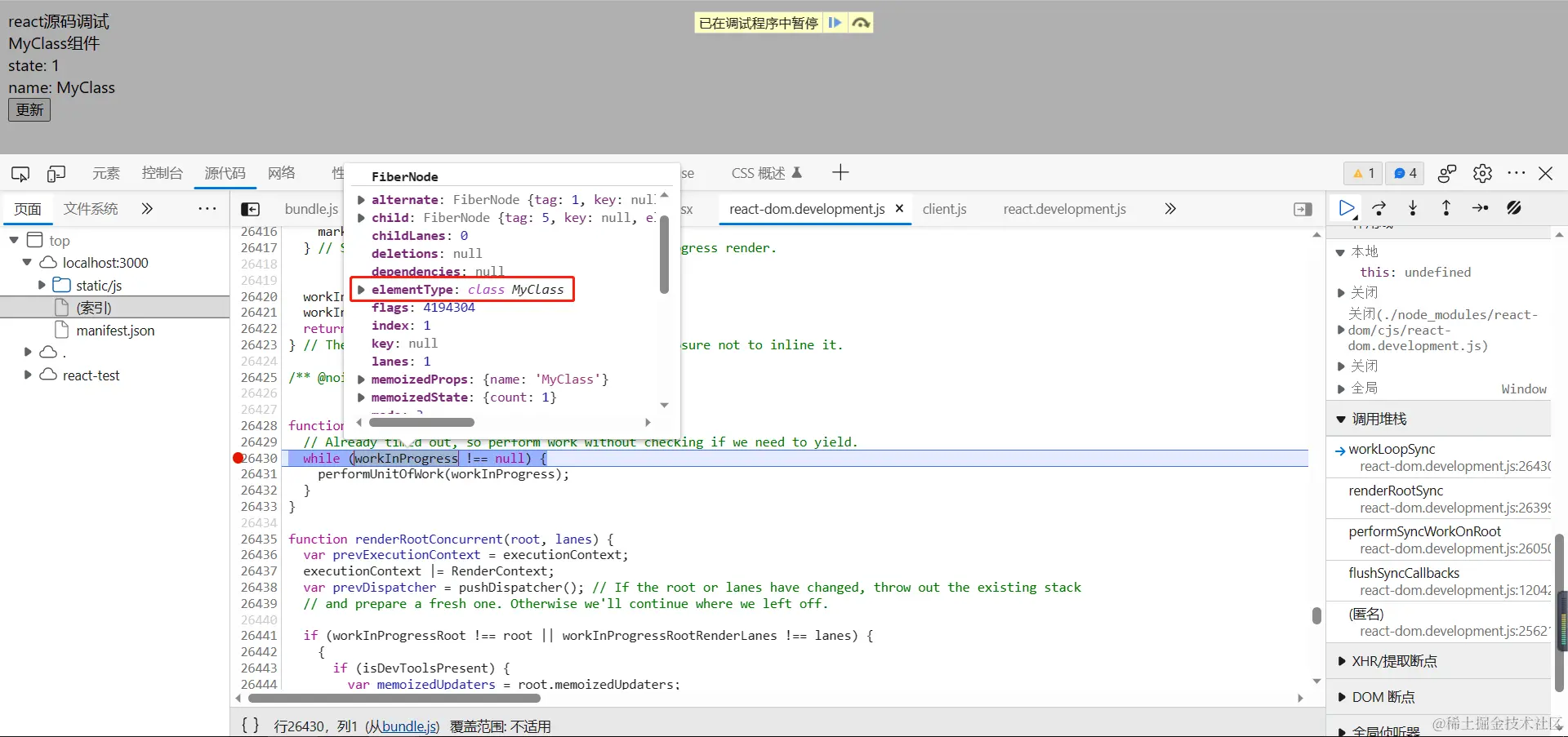Open the warnings count badge showing 1
1568x737 pixels.
click(1363, 173)
